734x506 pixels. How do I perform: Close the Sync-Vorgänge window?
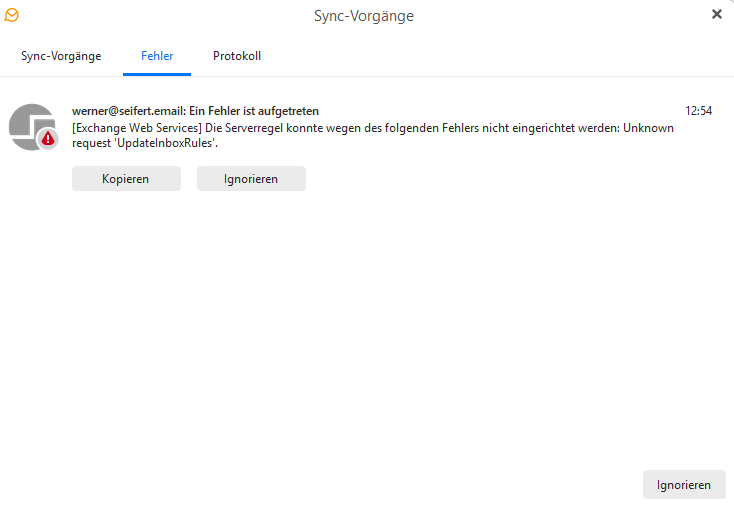point(716,14)
